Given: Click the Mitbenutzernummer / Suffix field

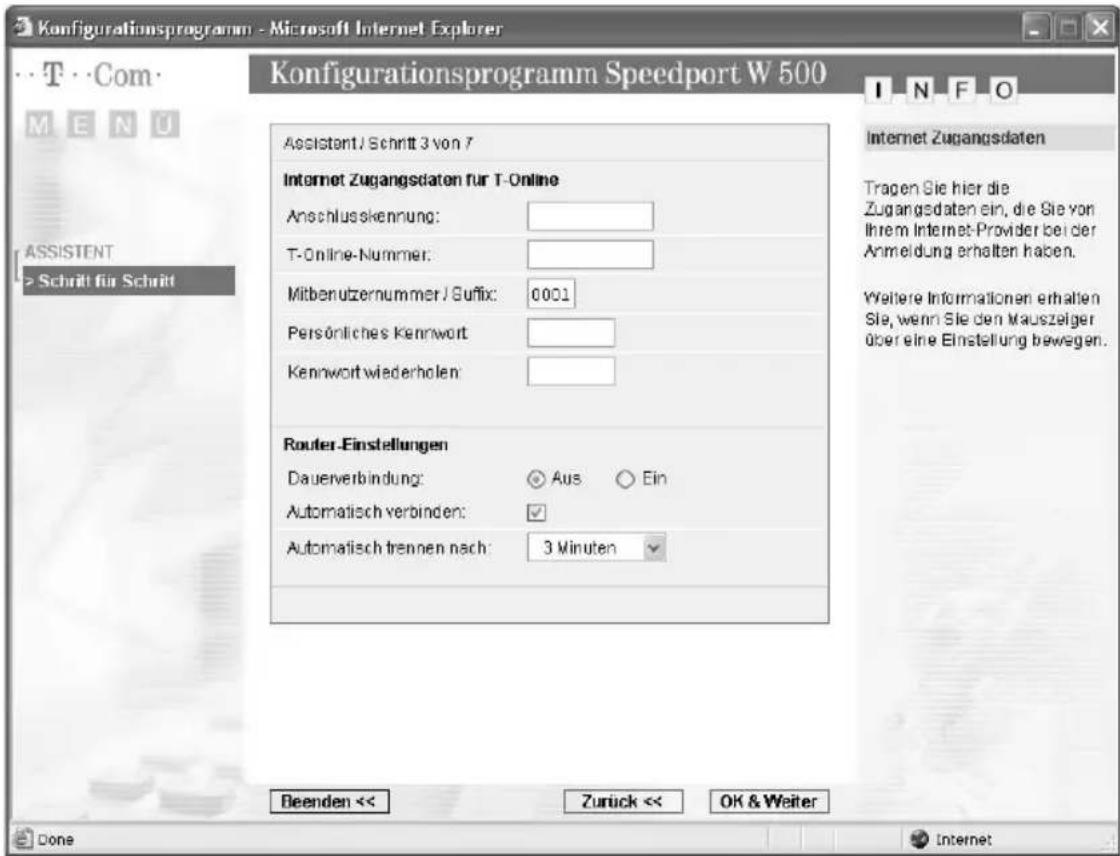Looking at the screenshot, I should pos(551,294).
